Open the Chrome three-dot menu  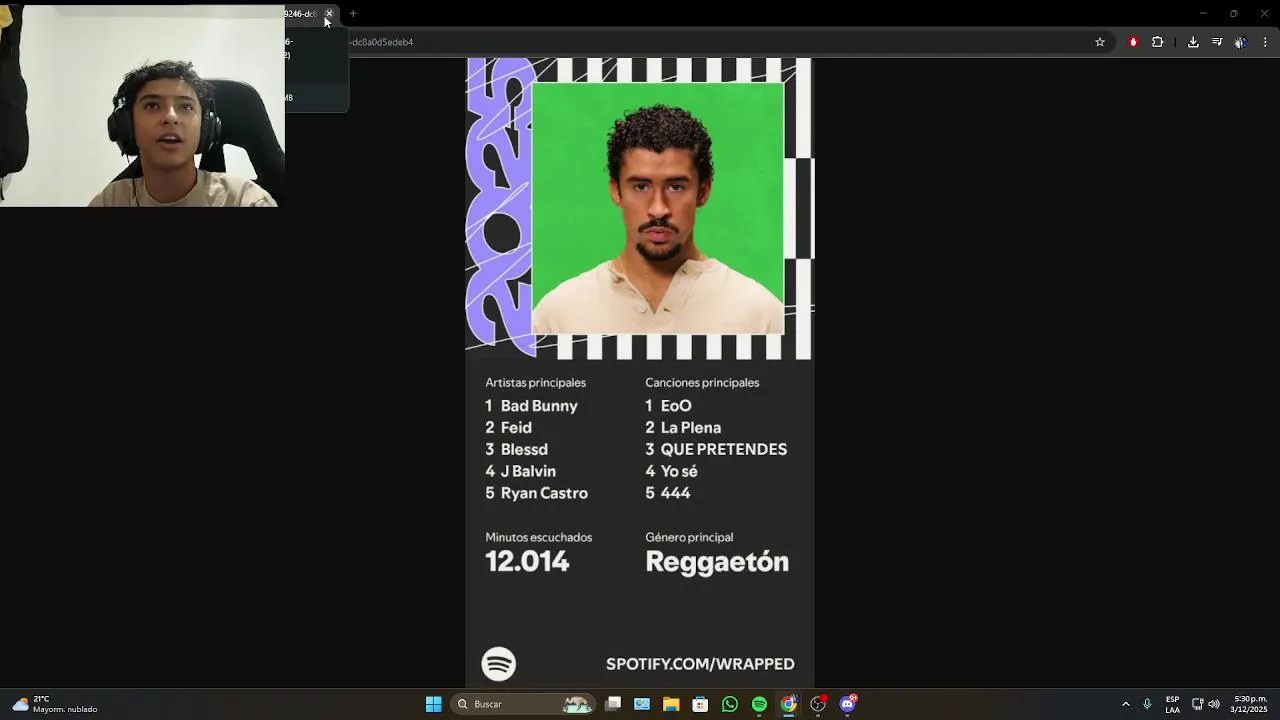tap(1265, 42)
